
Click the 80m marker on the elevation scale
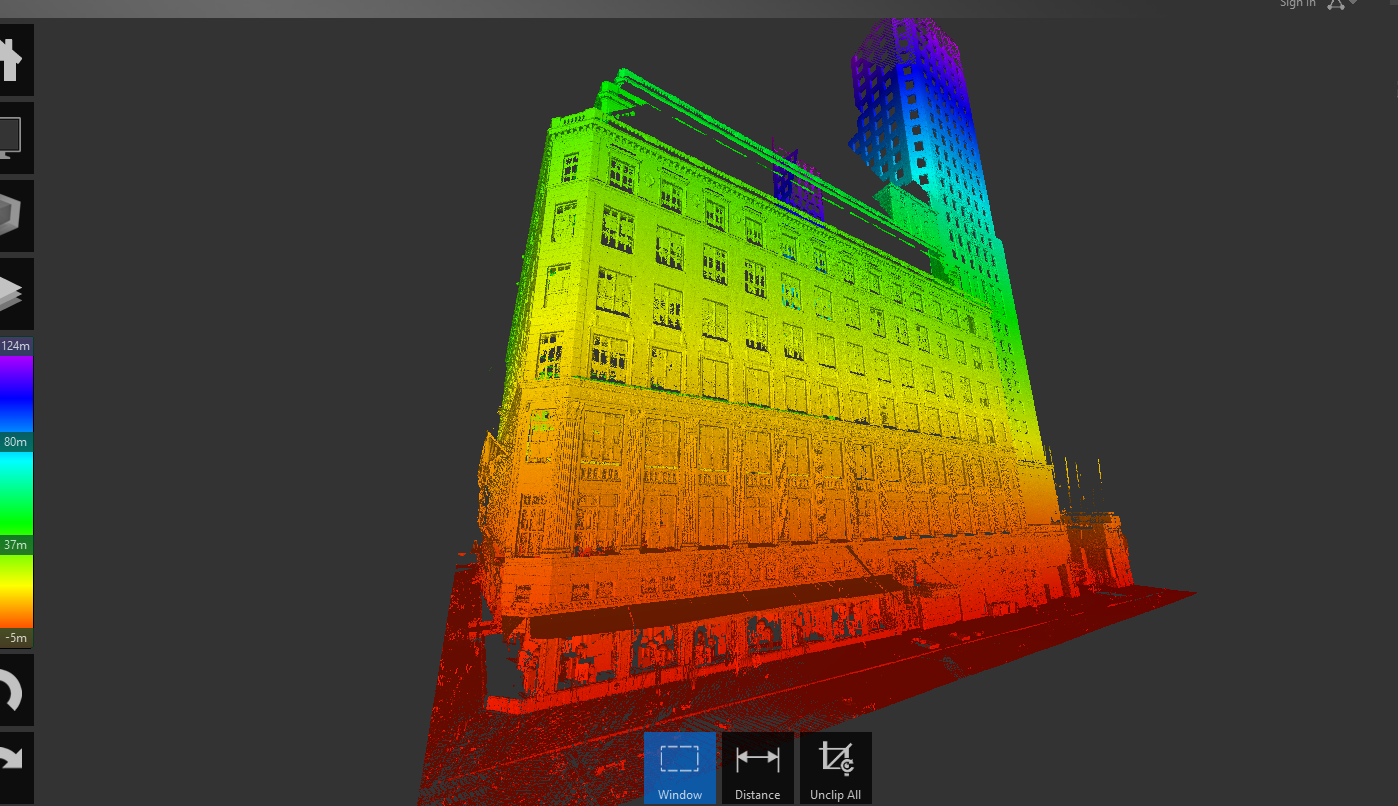click(x=14, y=440)
